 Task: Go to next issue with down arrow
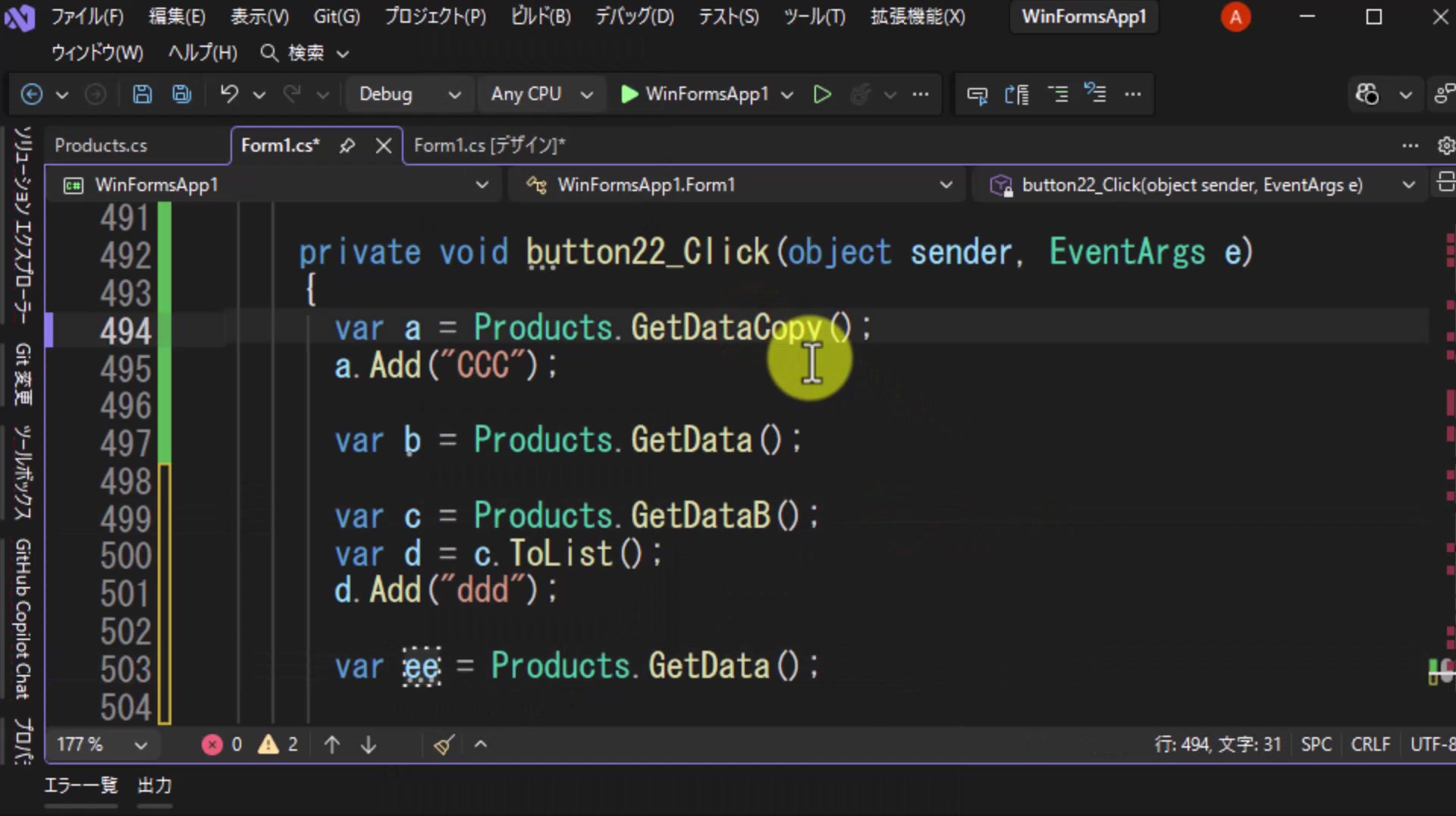[369, 745]
